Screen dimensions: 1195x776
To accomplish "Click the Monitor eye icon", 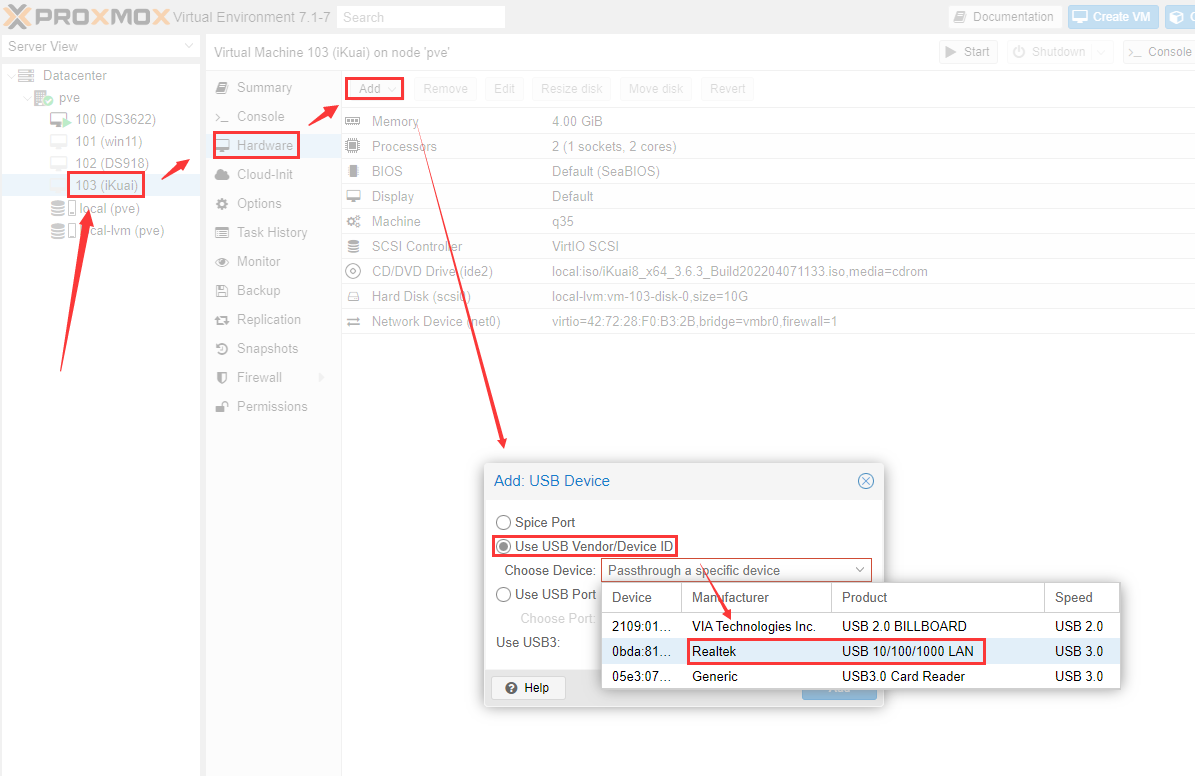I will click(222, 261).
